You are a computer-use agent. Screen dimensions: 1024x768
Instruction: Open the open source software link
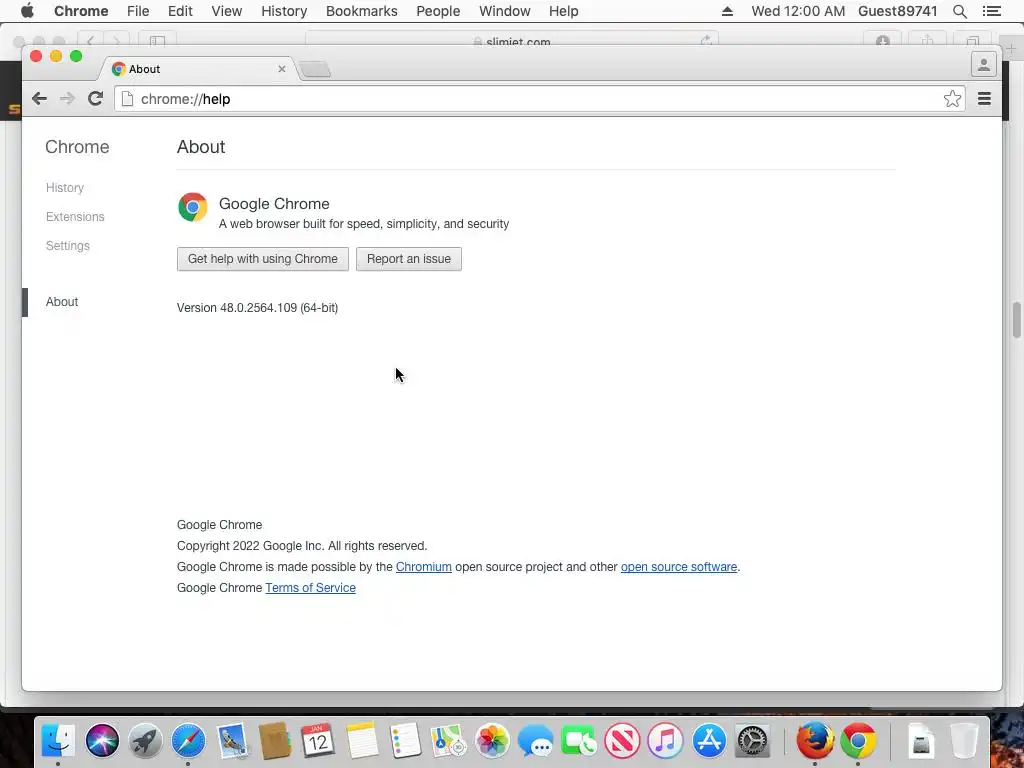coord(679,567)
